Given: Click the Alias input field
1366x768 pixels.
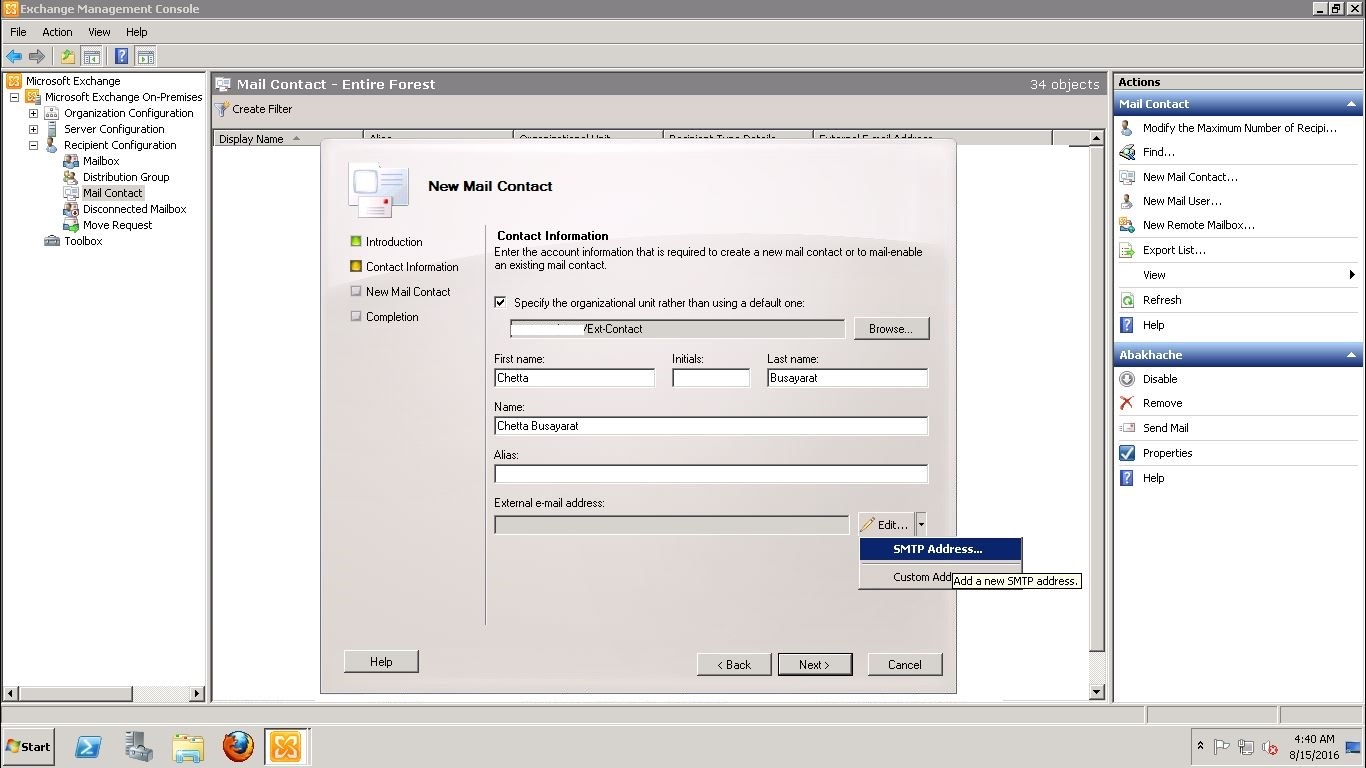Looking at the screenshot, I should tap(711, 474).
